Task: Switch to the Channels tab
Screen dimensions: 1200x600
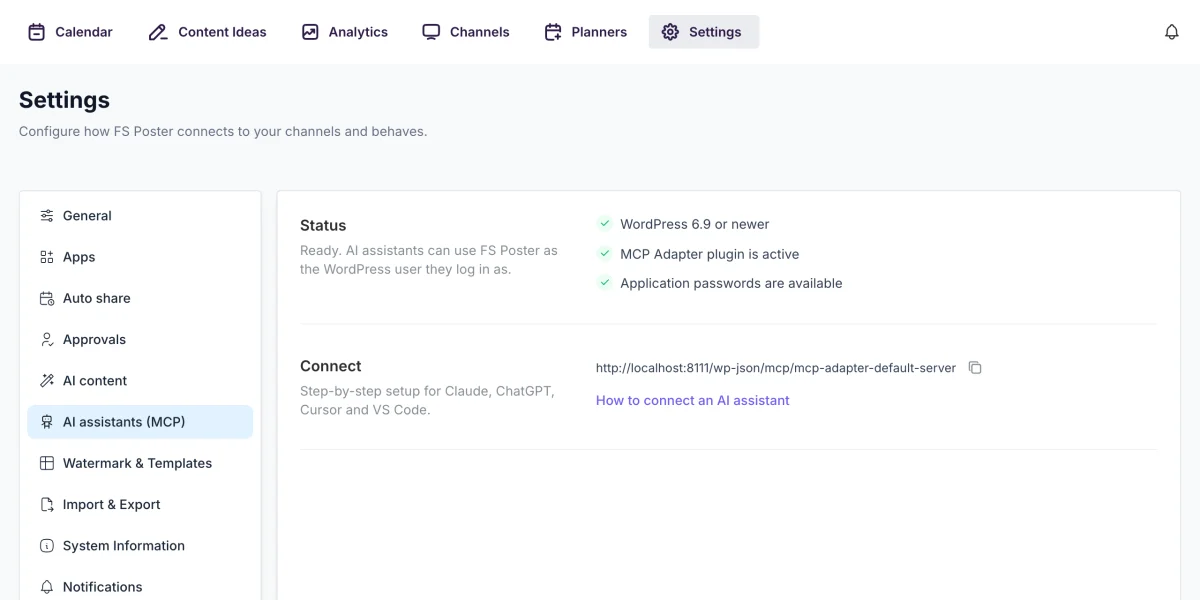Action: coord(465,32)
